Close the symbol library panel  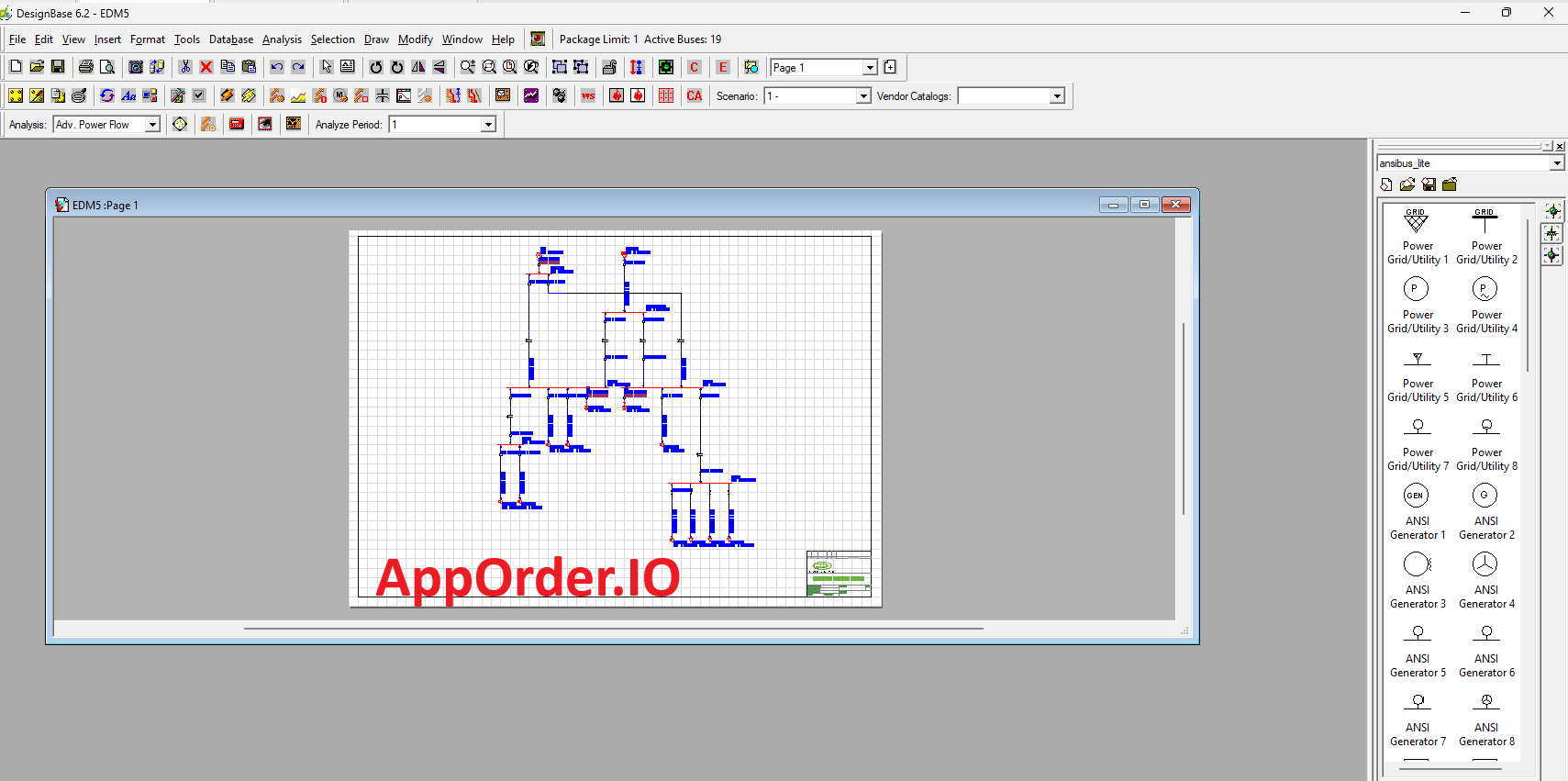(1560, 146)
